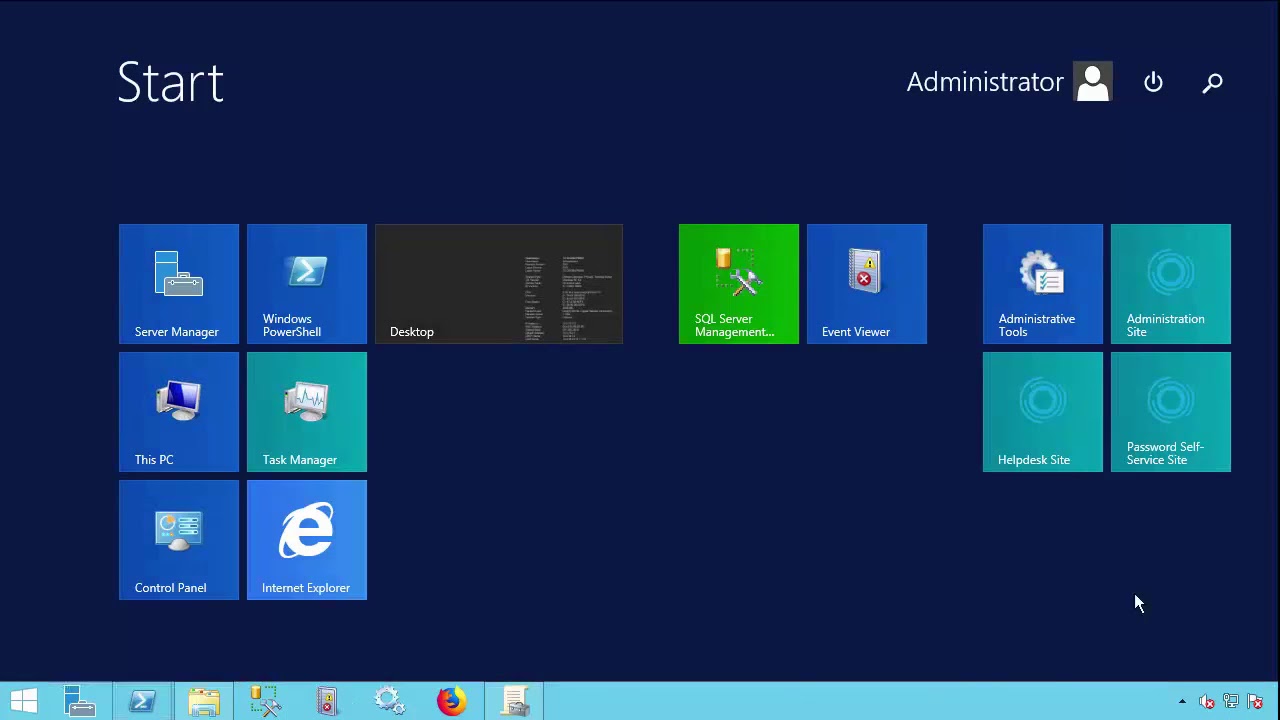Click the power options button

1153,82
